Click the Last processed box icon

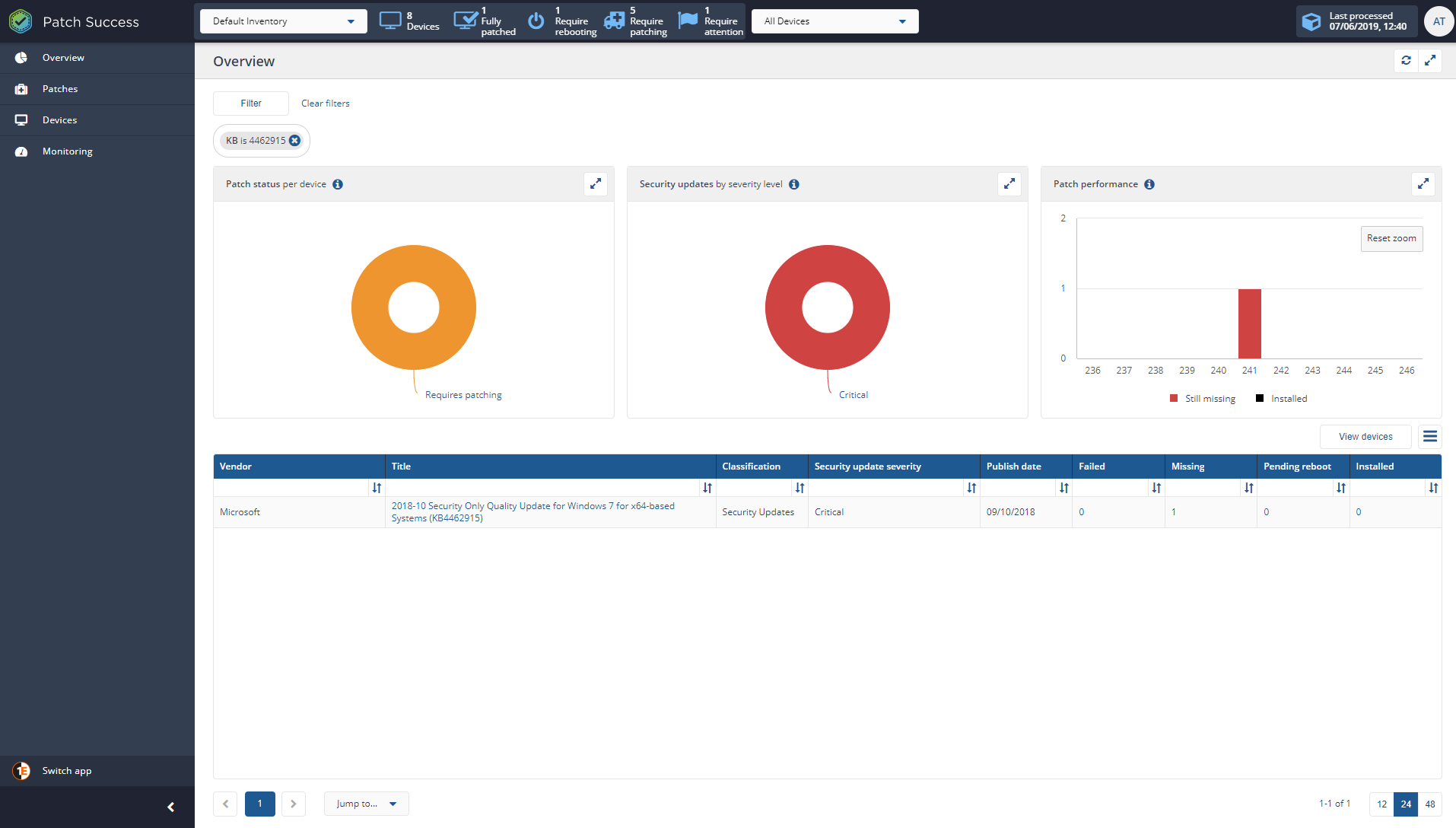coord(1311,21)
